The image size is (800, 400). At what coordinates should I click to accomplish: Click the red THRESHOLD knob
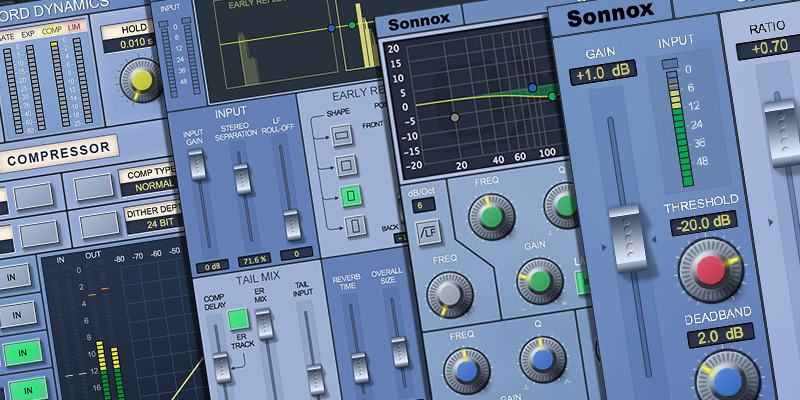coord(710,269)
